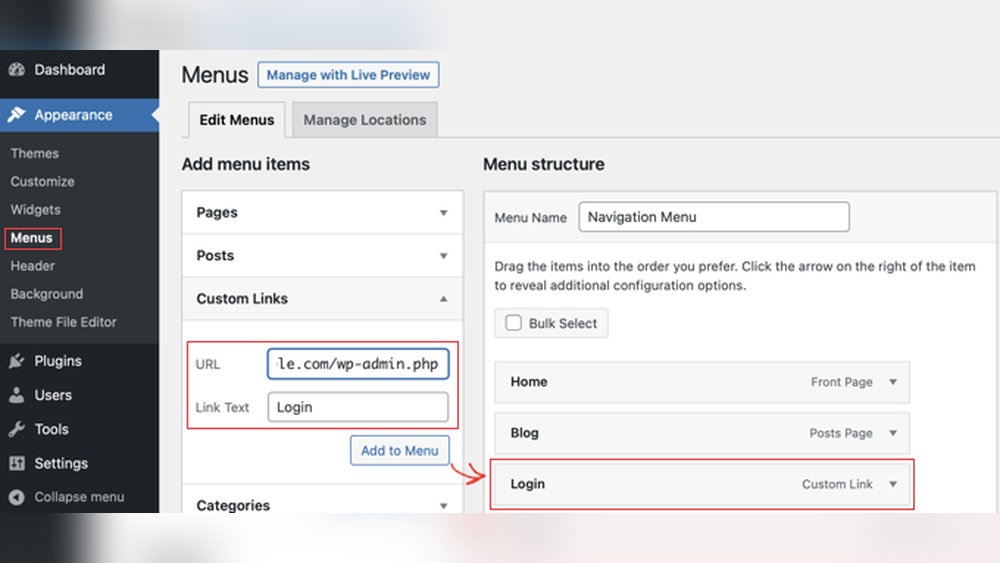Open Widgets submenu item

pos(35,210)
